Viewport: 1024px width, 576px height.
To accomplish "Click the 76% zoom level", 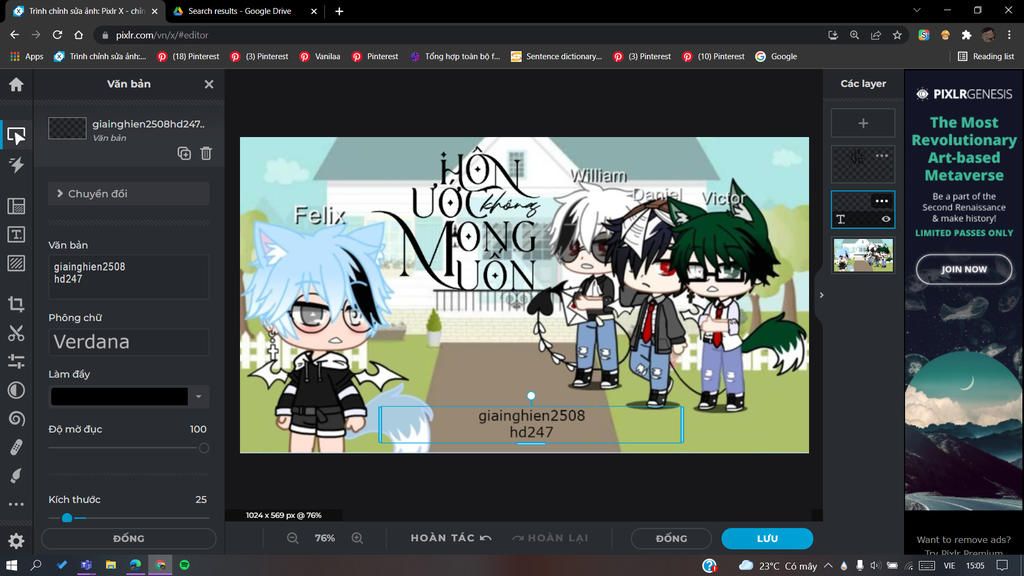I will click(325, 538).
